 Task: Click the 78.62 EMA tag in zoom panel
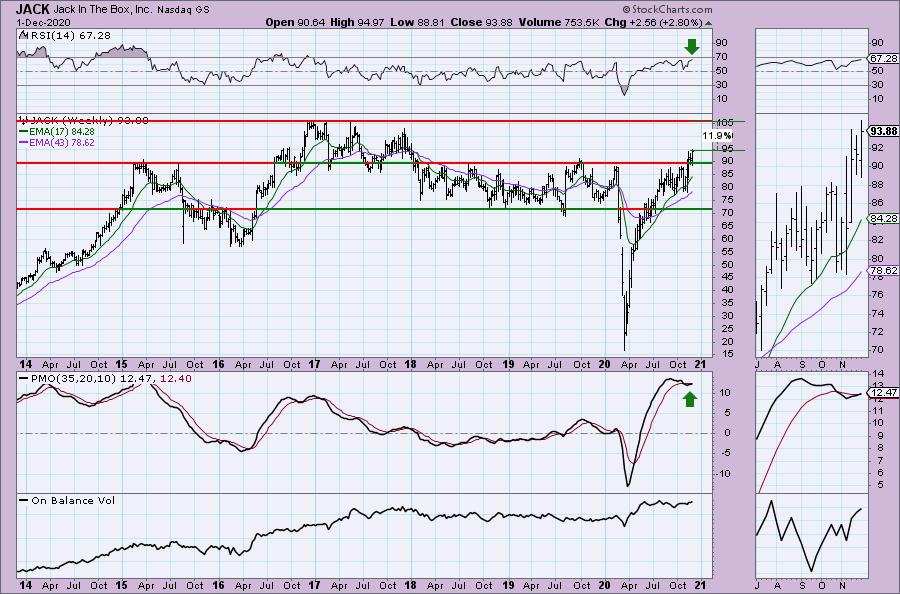pos(883,270)
